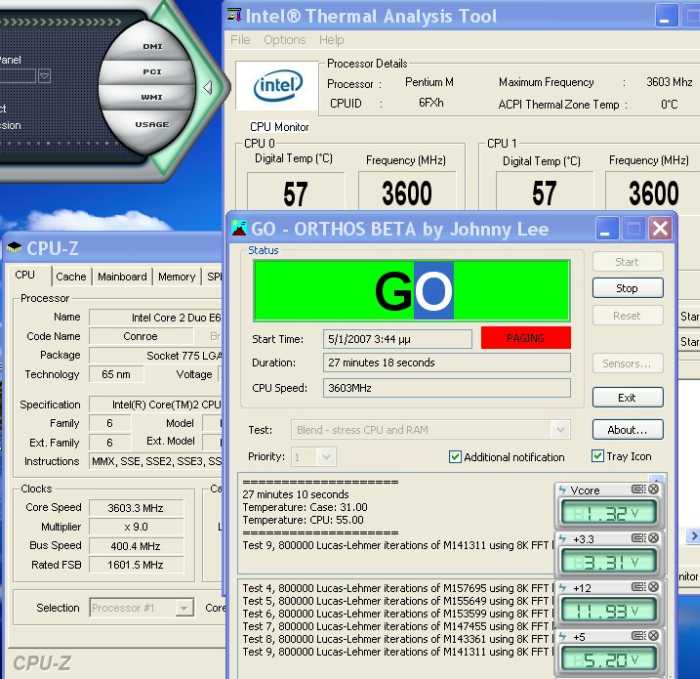The height and width of the screenshot is (679, 700).
Task: Click the CPU-Z title bar chip icon
Action: tap(14, 247)
